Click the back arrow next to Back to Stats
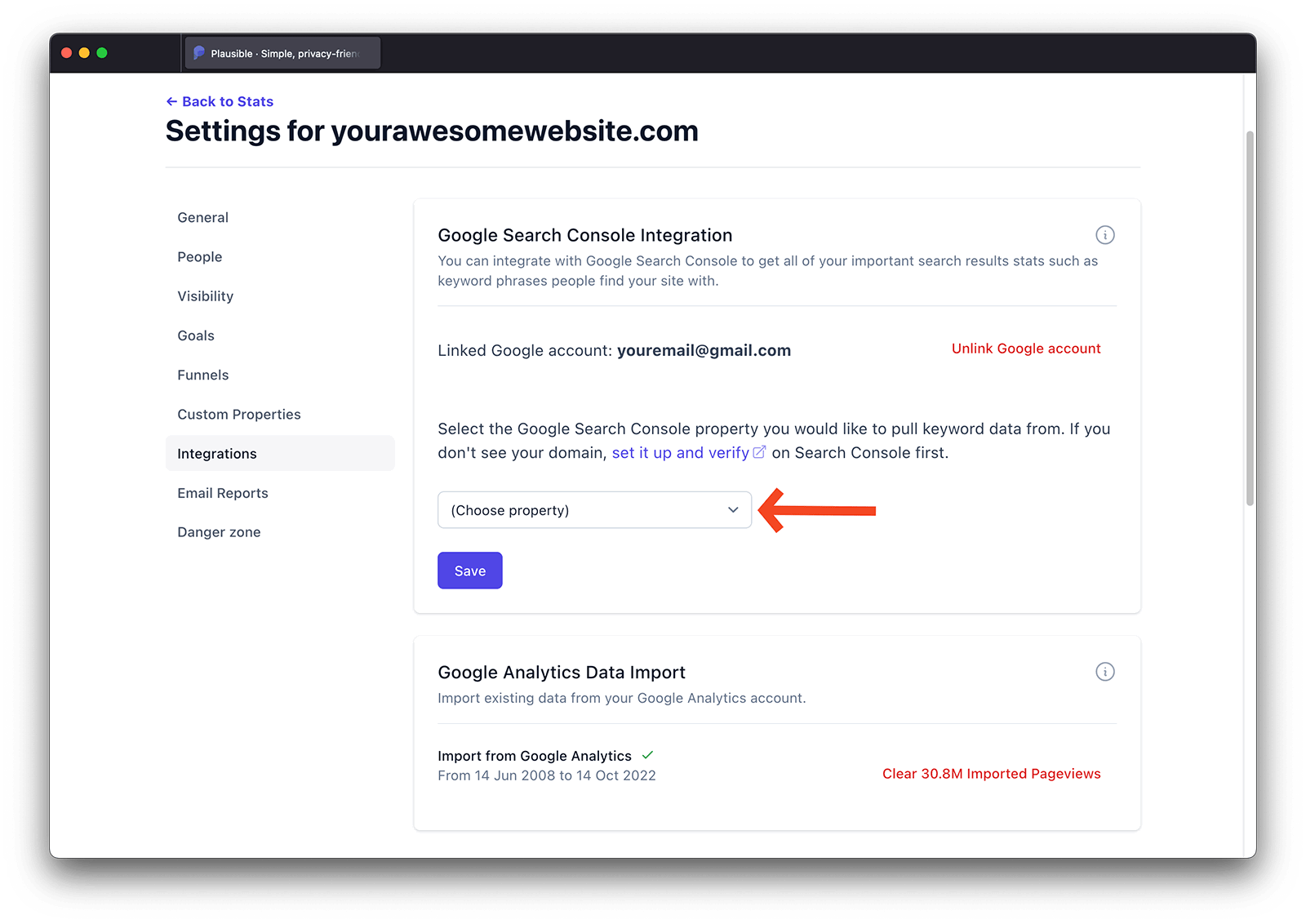 coord(171,101)
